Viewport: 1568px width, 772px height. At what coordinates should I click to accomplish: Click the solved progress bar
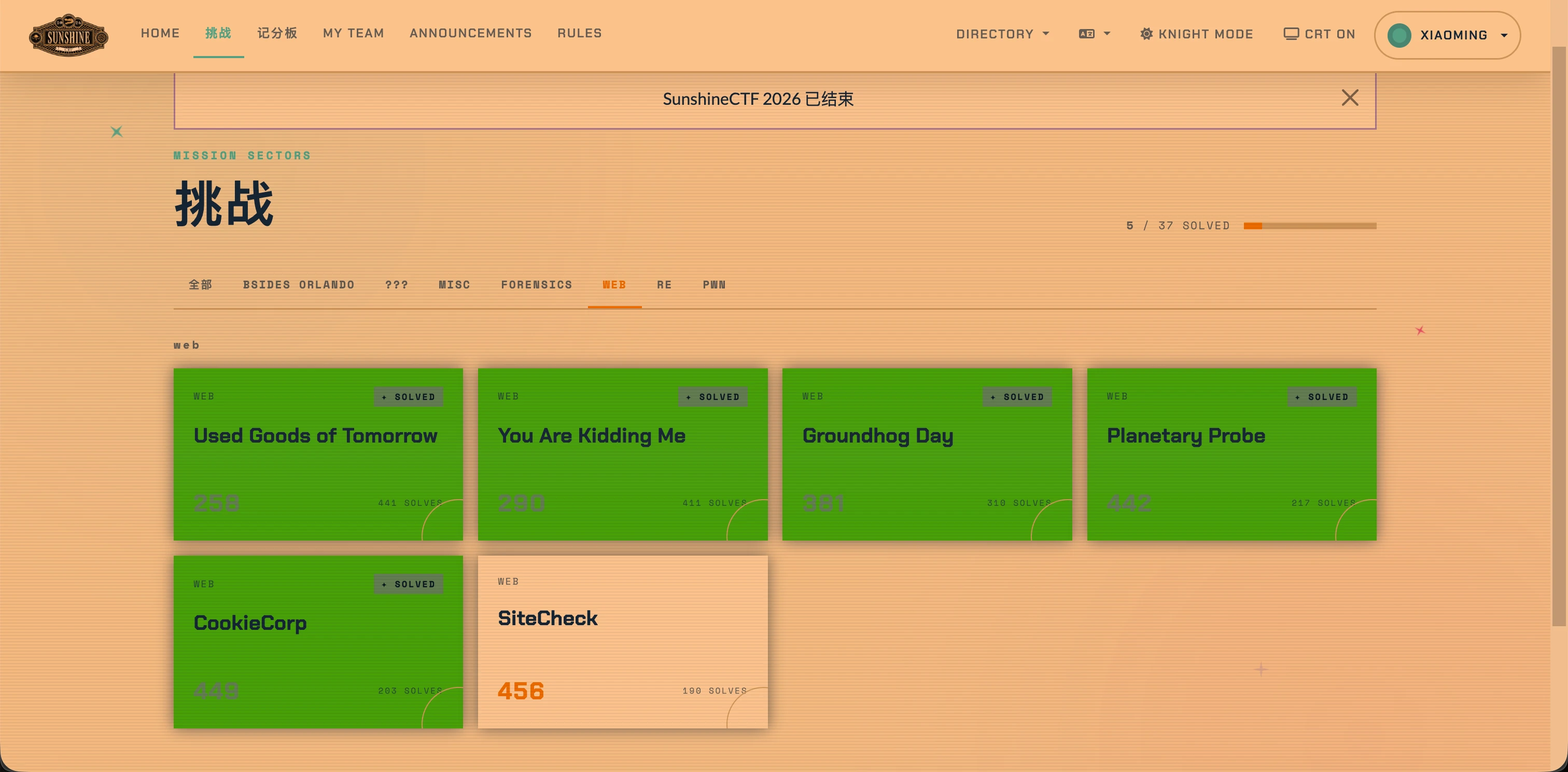pyautogui.click(x=1310, y=226)
